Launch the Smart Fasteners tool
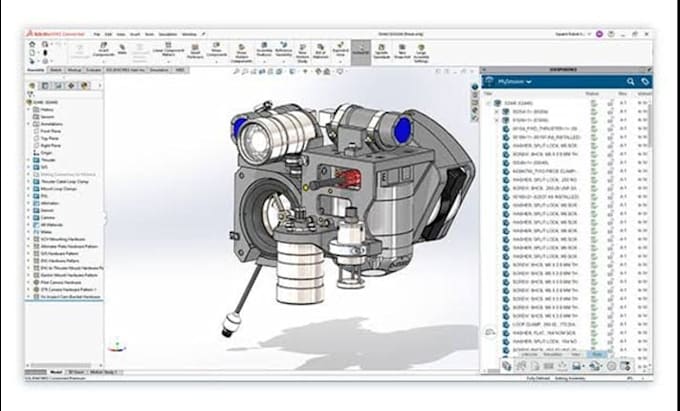 point(195,51)
